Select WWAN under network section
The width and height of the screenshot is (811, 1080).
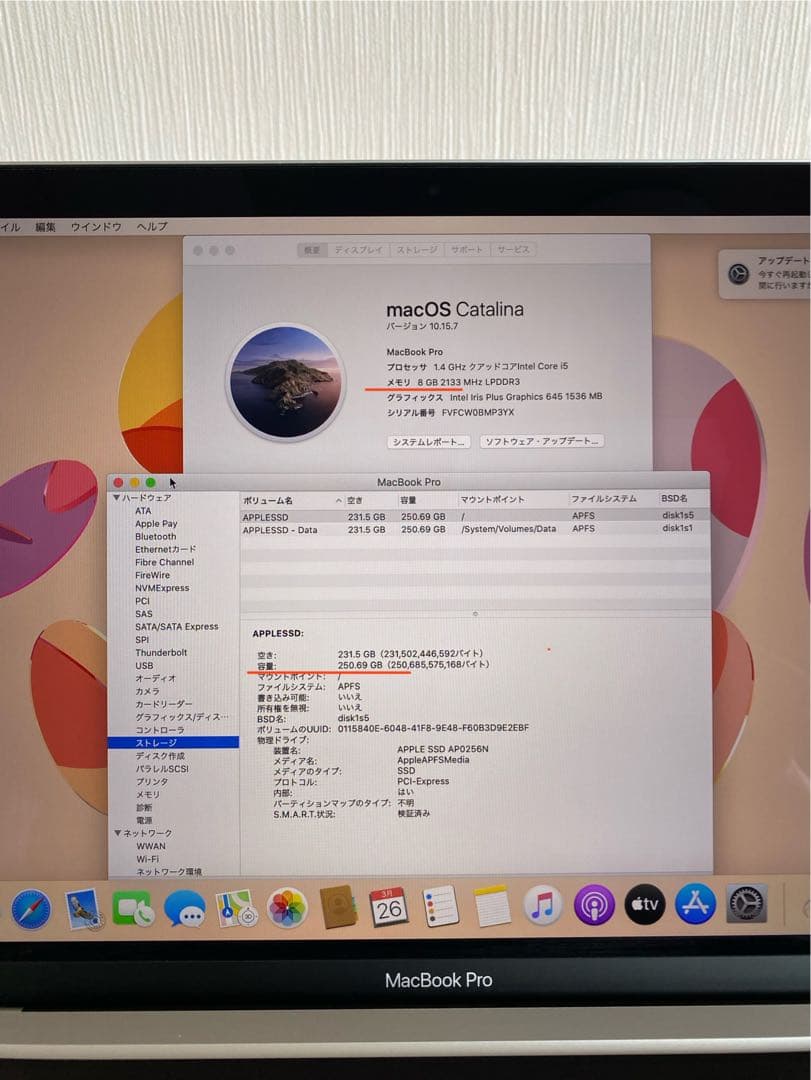point(150,847)
